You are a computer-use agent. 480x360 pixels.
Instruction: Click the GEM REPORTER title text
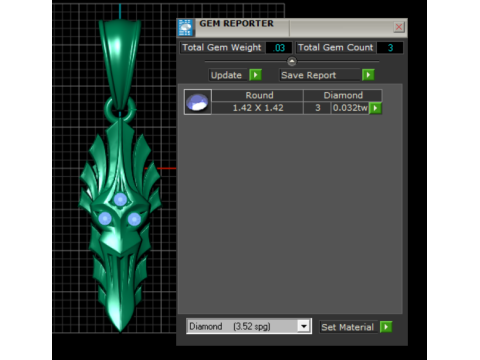pos(236,24)
